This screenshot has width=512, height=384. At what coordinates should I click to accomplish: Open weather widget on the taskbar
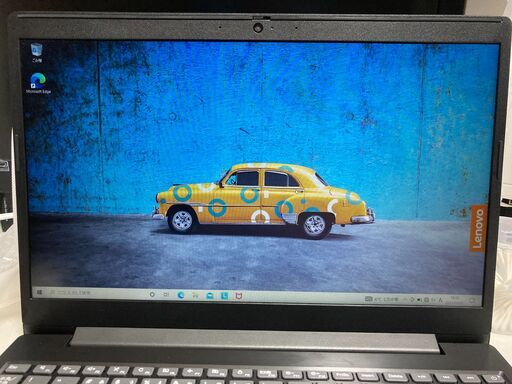click(382, 299)
